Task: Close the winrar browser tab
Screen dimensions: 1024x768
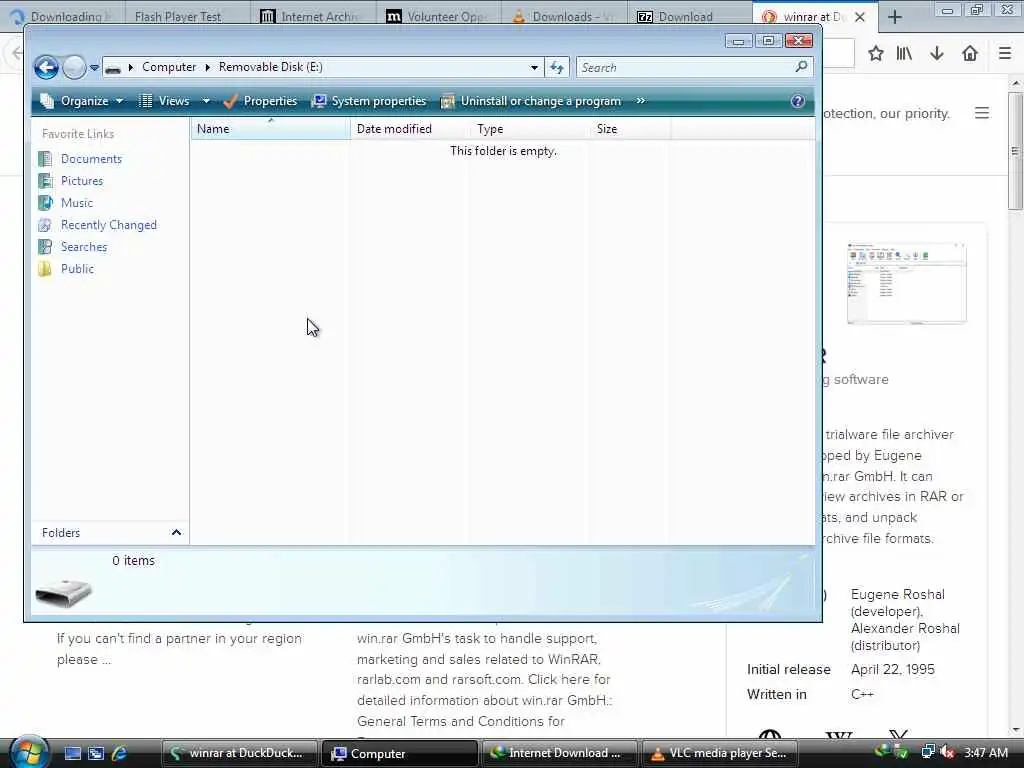Action: point(860,17)
